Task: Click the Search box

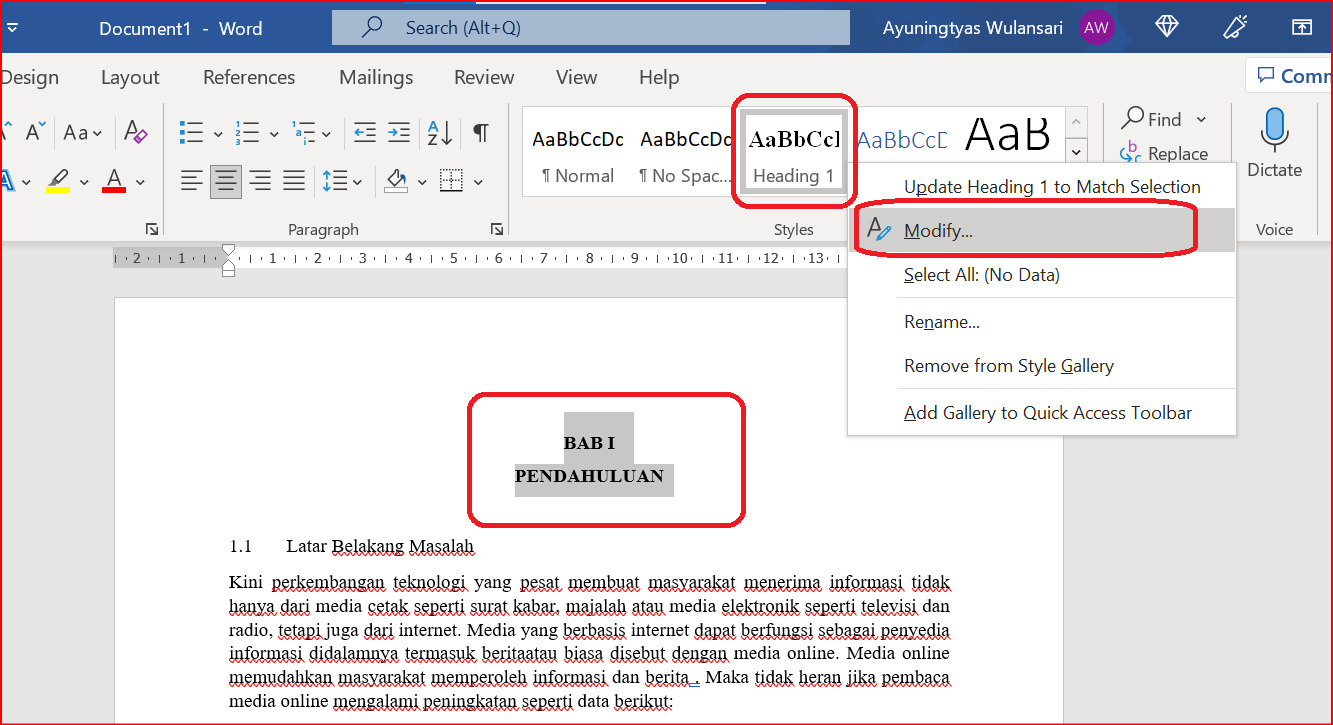Action: (x=591, y=28)
